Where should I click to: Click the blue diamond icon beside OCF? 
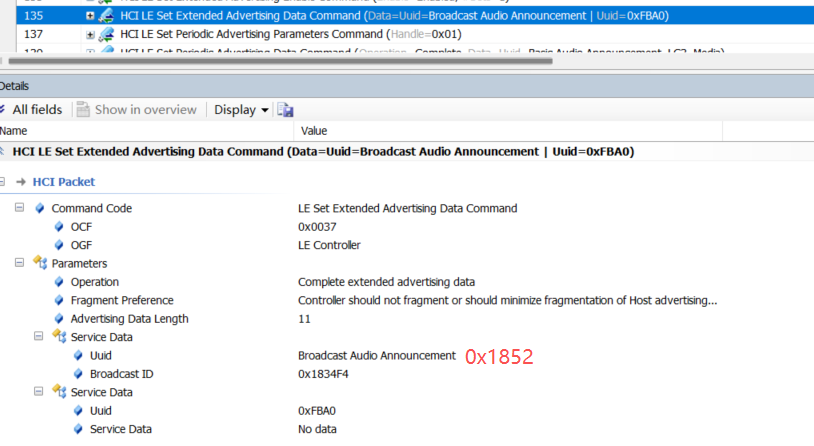coord(59,227)
